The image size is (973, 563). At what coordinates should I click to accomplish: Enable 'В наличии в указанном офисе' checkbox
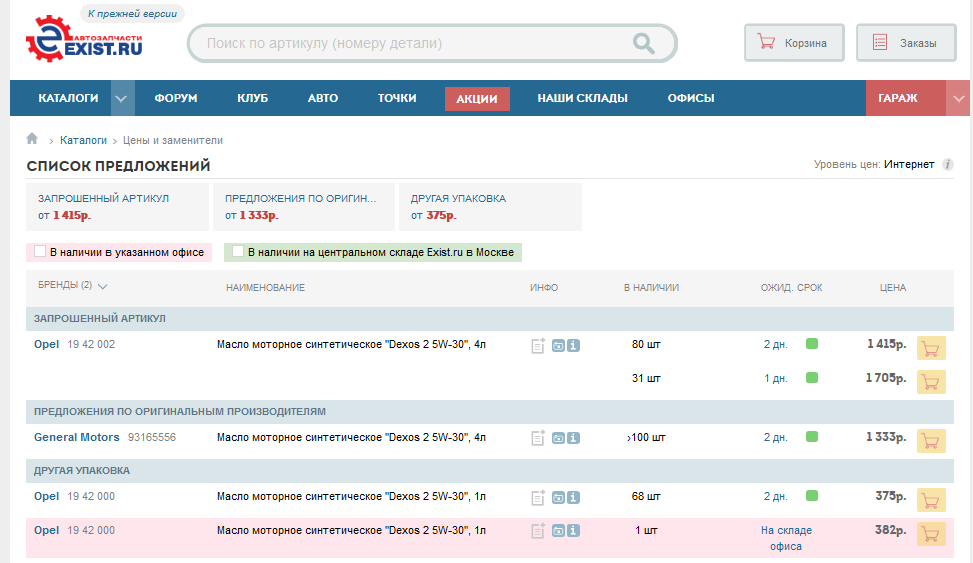40,251
